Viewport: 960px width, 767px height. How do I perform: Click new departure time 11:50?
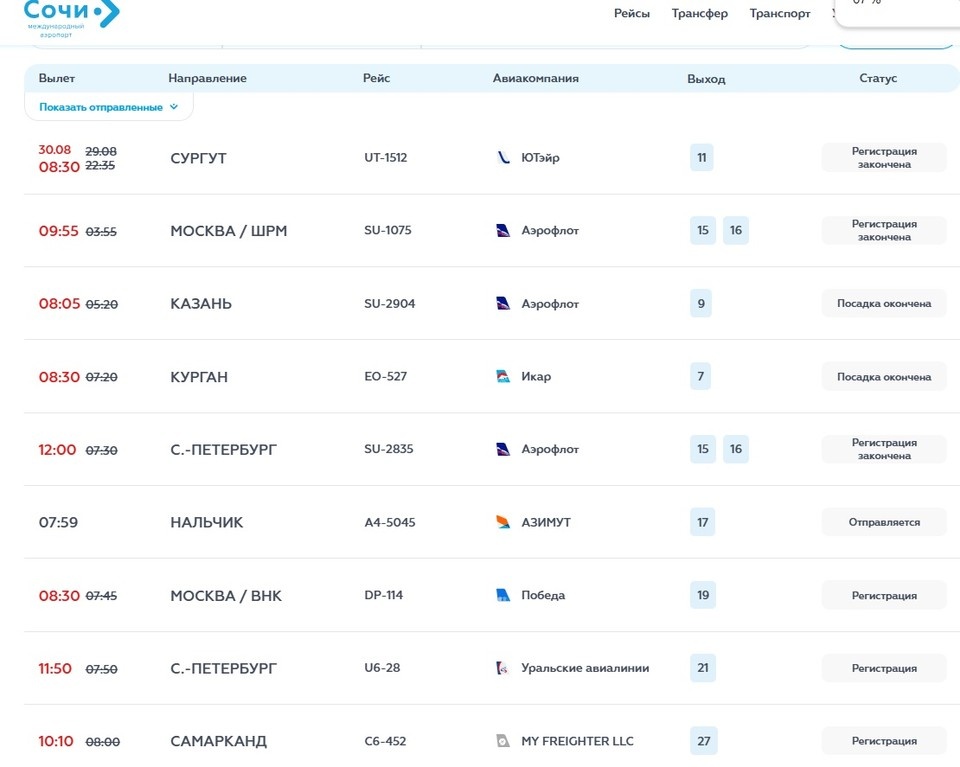55,668
